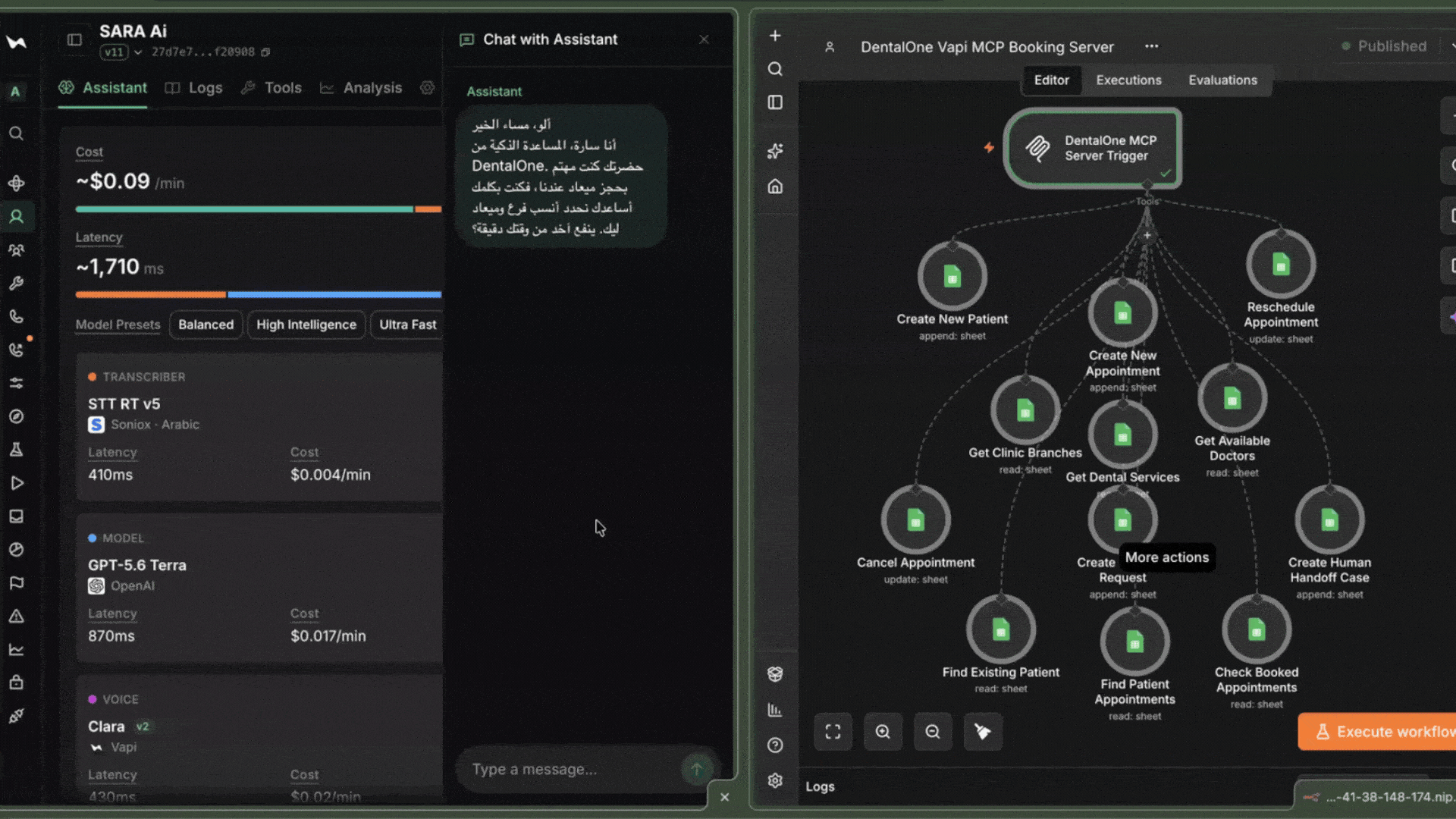Choose the High Intelligence model preset
The width and height of the screenshot is (1456, 819).
pos(306,325)
